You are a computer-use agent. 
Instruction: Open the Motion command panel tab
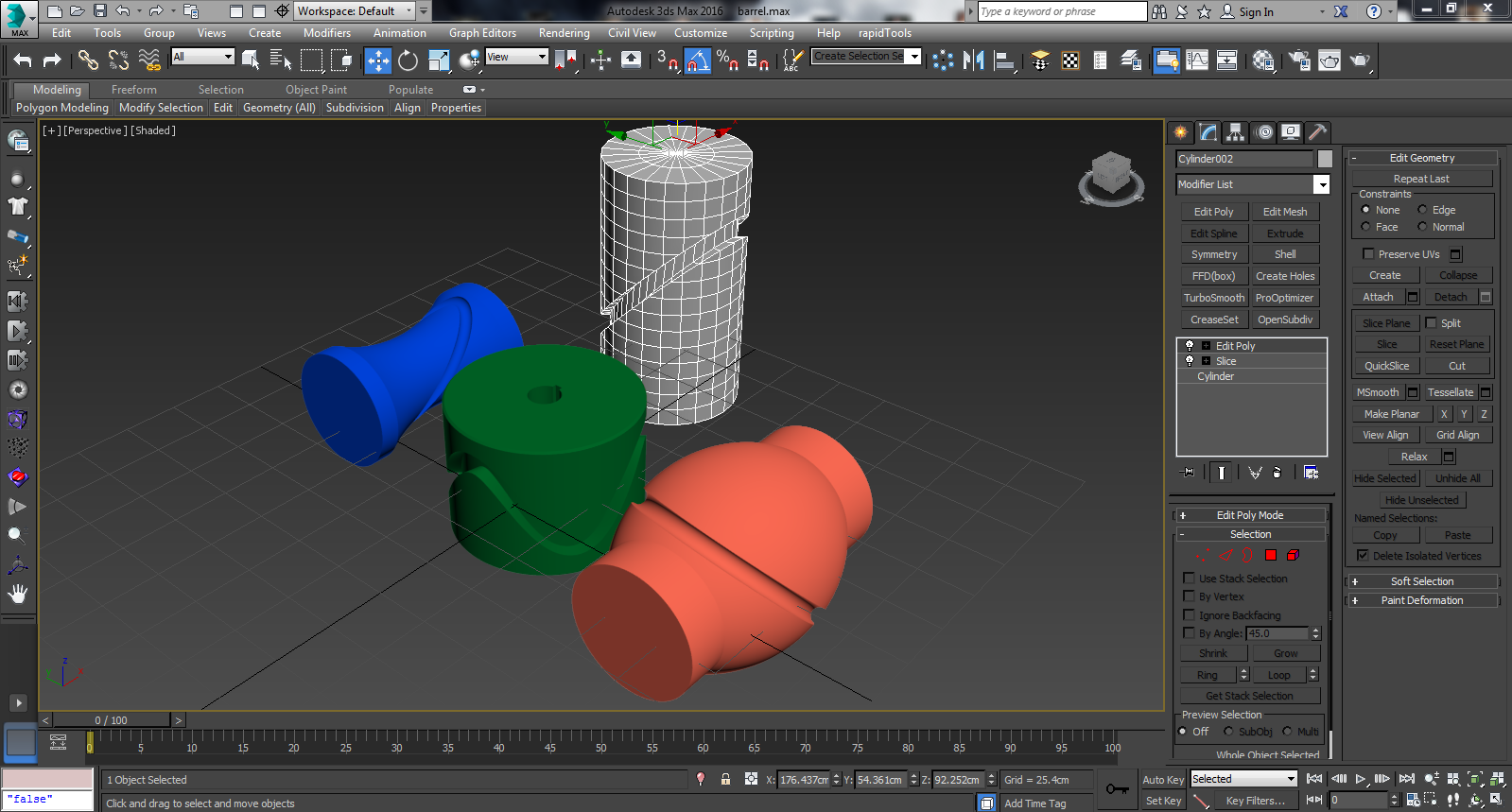tap(1263, 132)
